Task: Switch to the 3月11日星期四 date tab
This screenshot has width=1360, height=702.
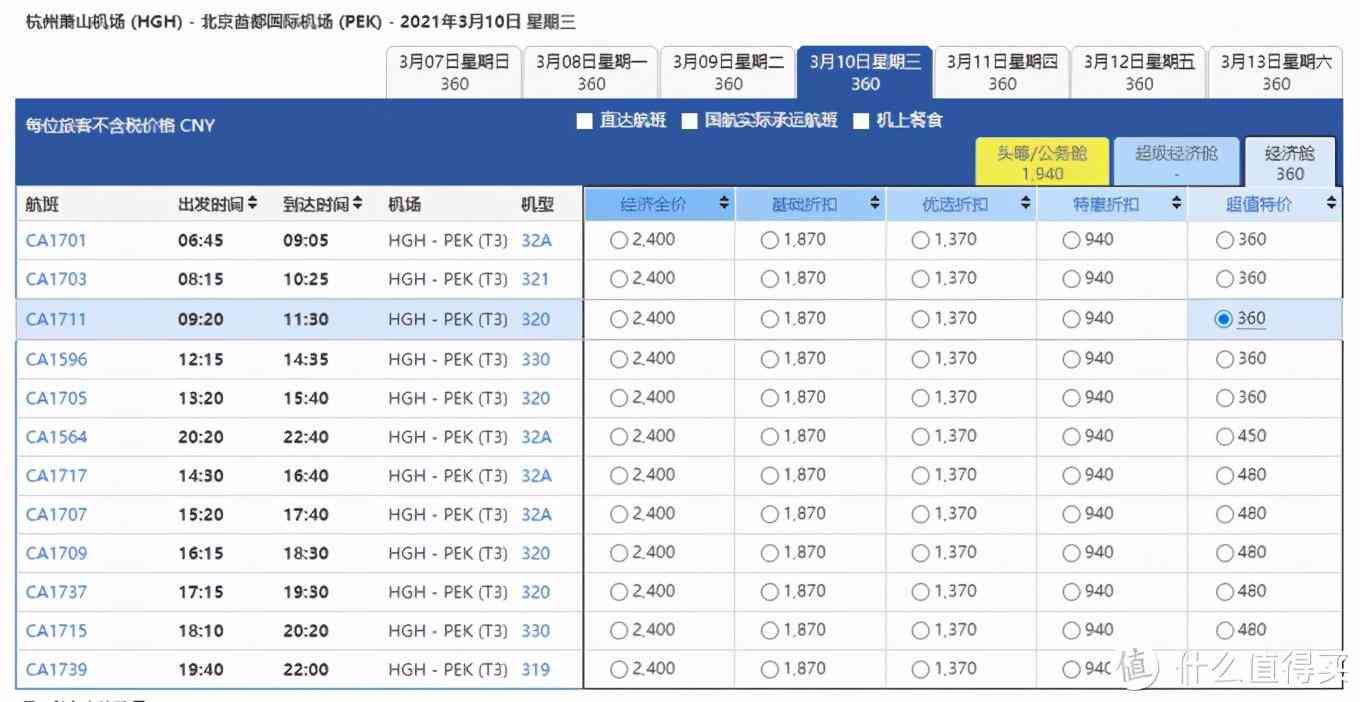Action: [x=1001, y=71]
